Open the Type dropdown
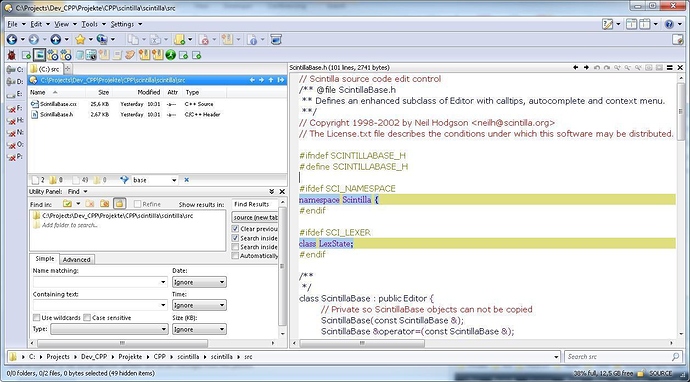 (x=109, y=329)
